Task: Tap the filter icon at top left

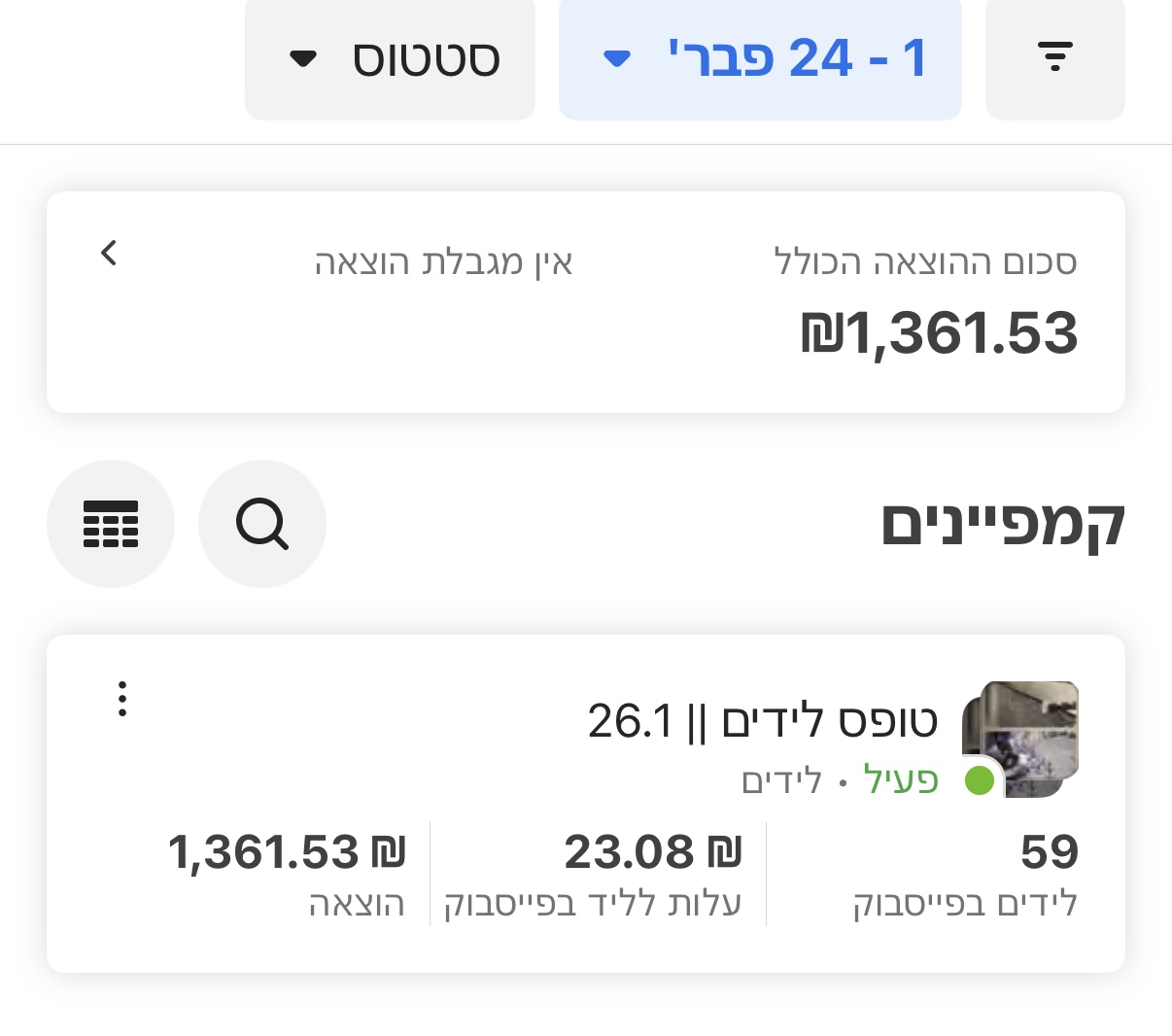Action: point(1055,58)
